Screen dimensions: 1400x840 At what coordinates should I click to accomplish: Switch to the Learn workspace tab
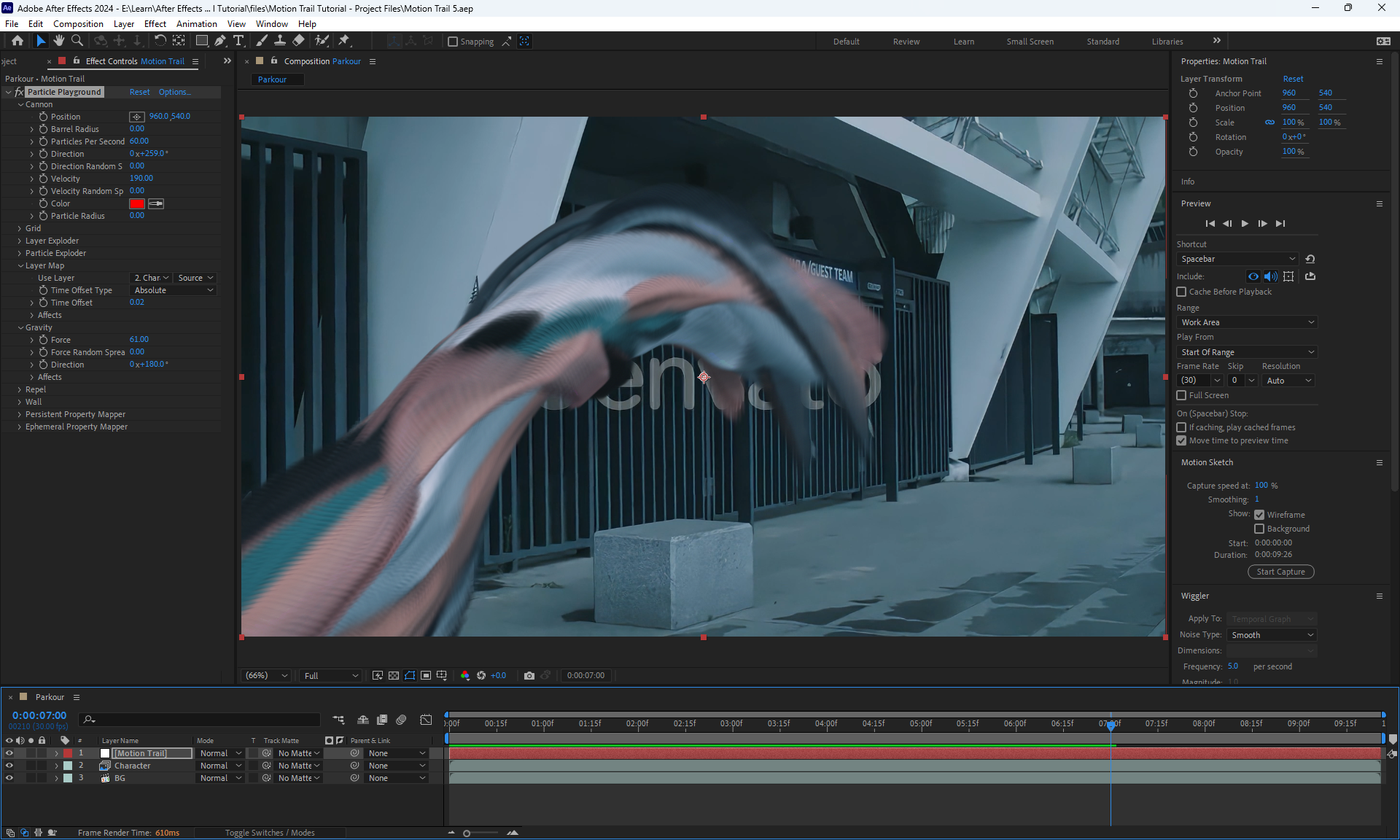963,42
